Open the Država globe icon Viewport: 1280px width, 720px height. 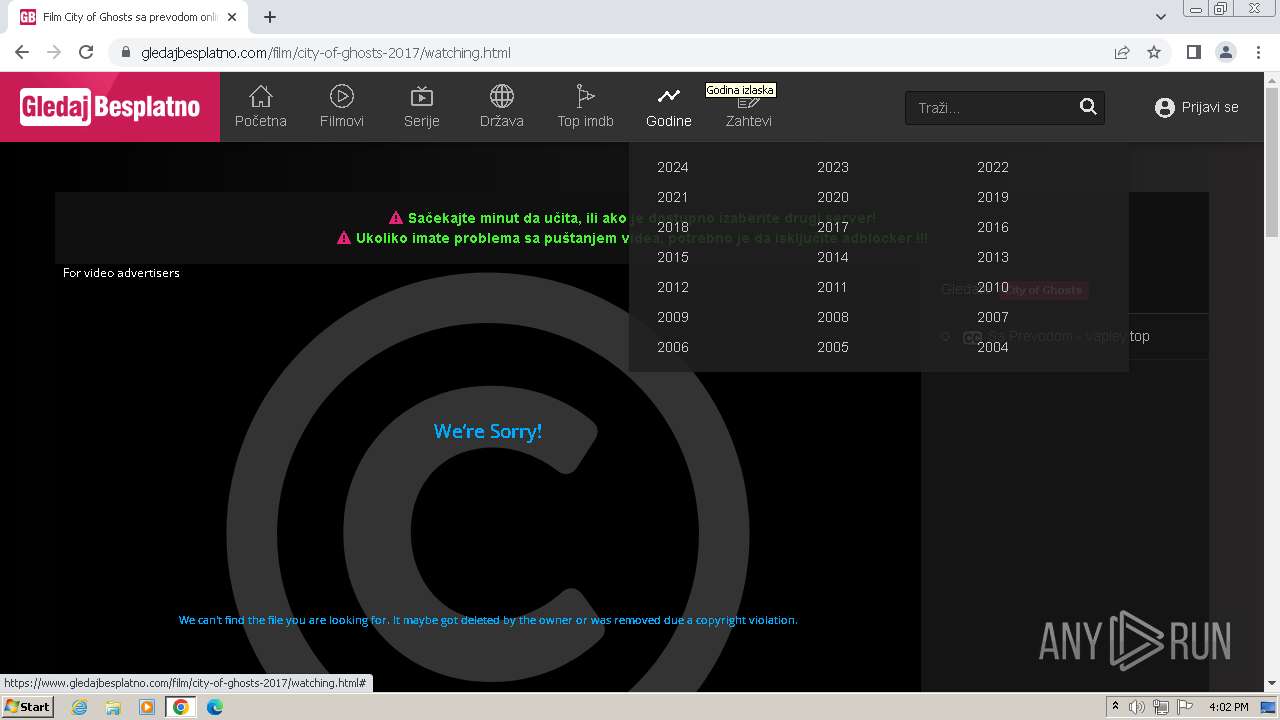pyautogui.click(x=501, y=96)
